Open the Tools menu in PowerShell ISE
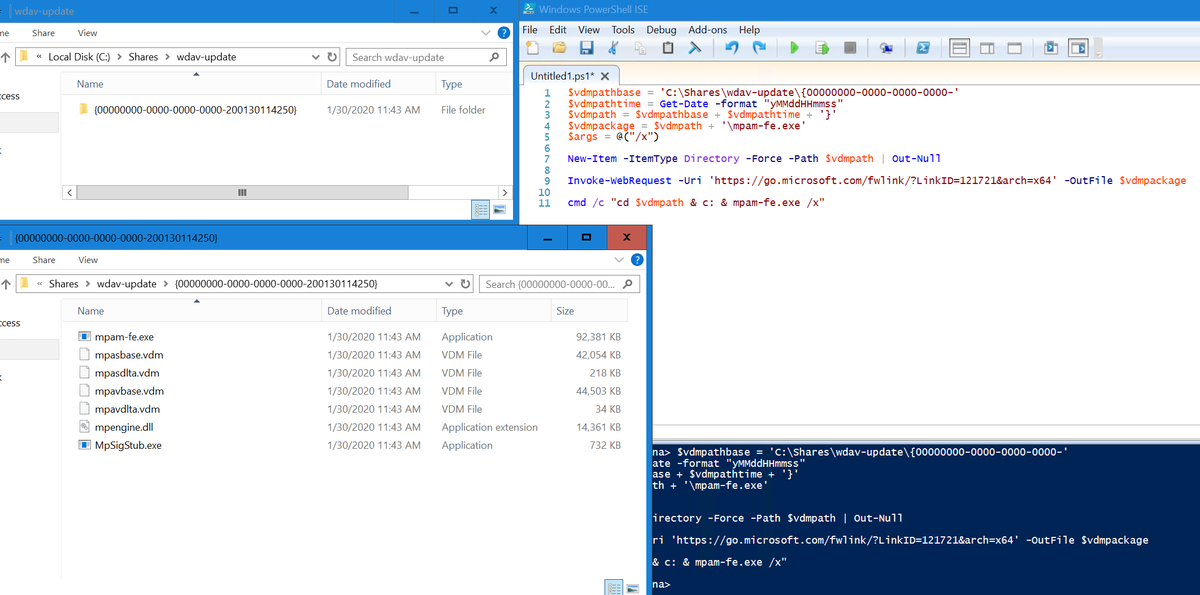 pos(623,30)
